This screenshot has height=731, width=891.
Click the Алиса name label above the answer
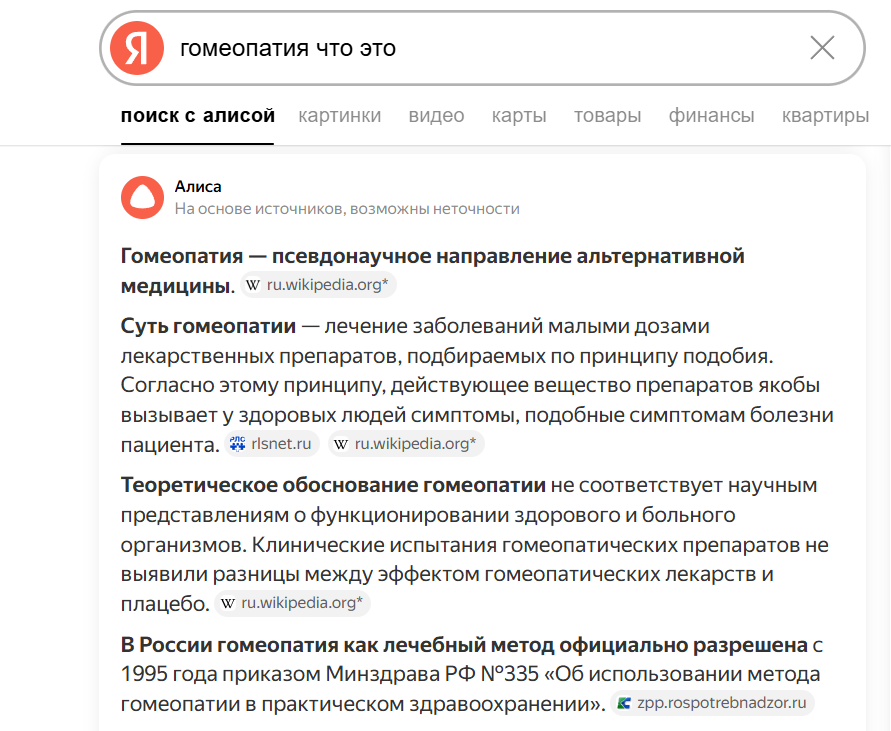195,186
